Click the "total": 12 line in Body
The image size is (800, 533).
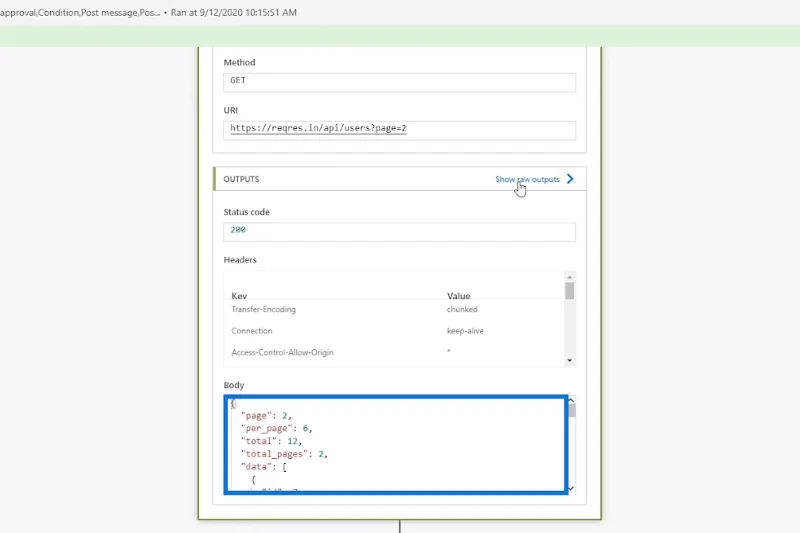click(271, 441)
